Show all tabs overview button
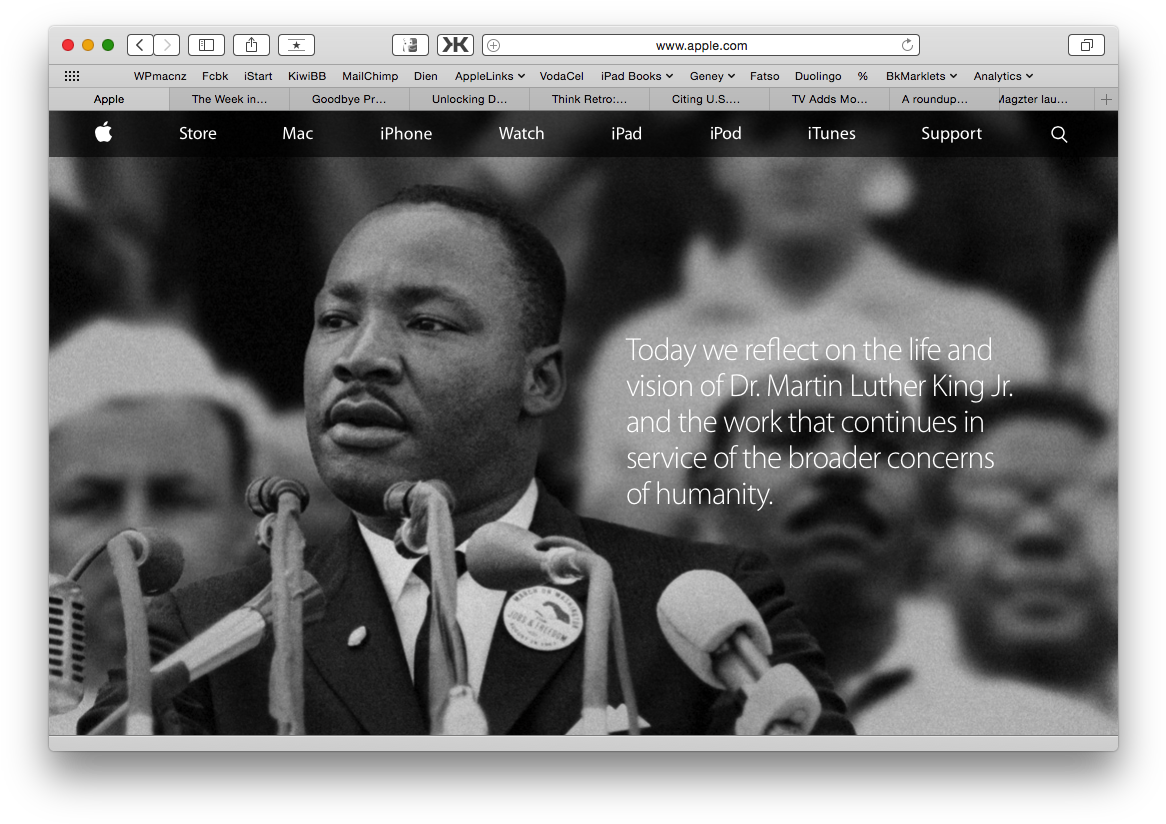This screenshot has height=824, width=1166. 1086,45
